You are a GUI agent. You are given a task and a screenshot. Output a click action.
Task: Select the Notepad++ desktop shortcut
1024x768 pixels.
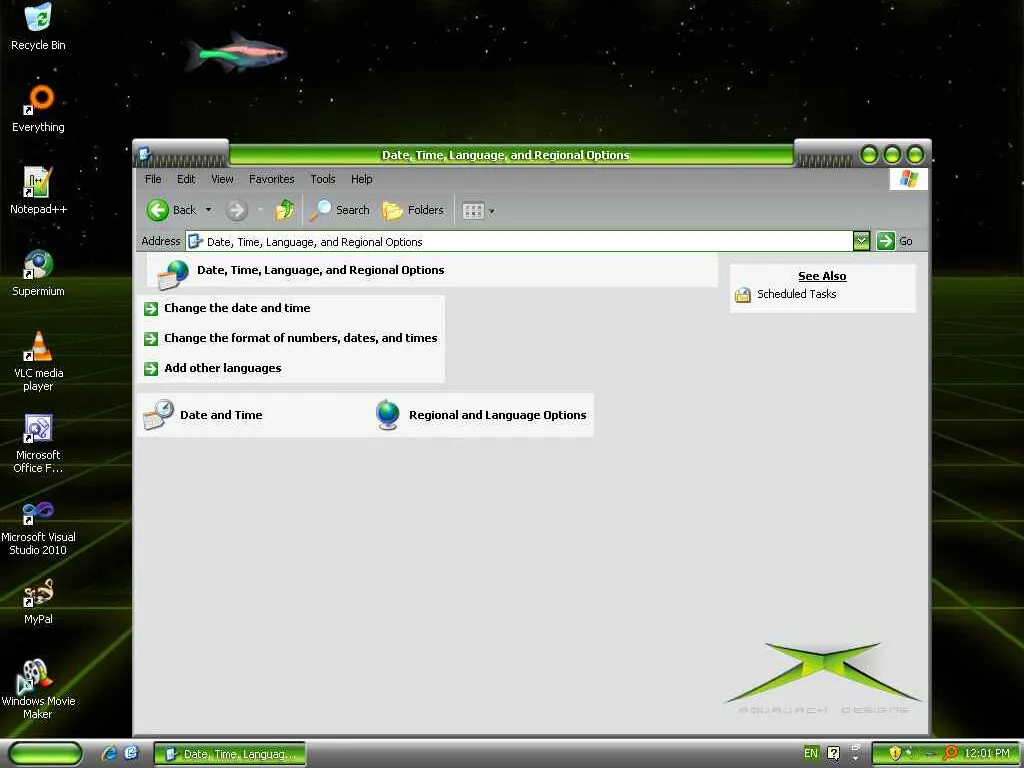pyautogui.click(x=38, y=191)
